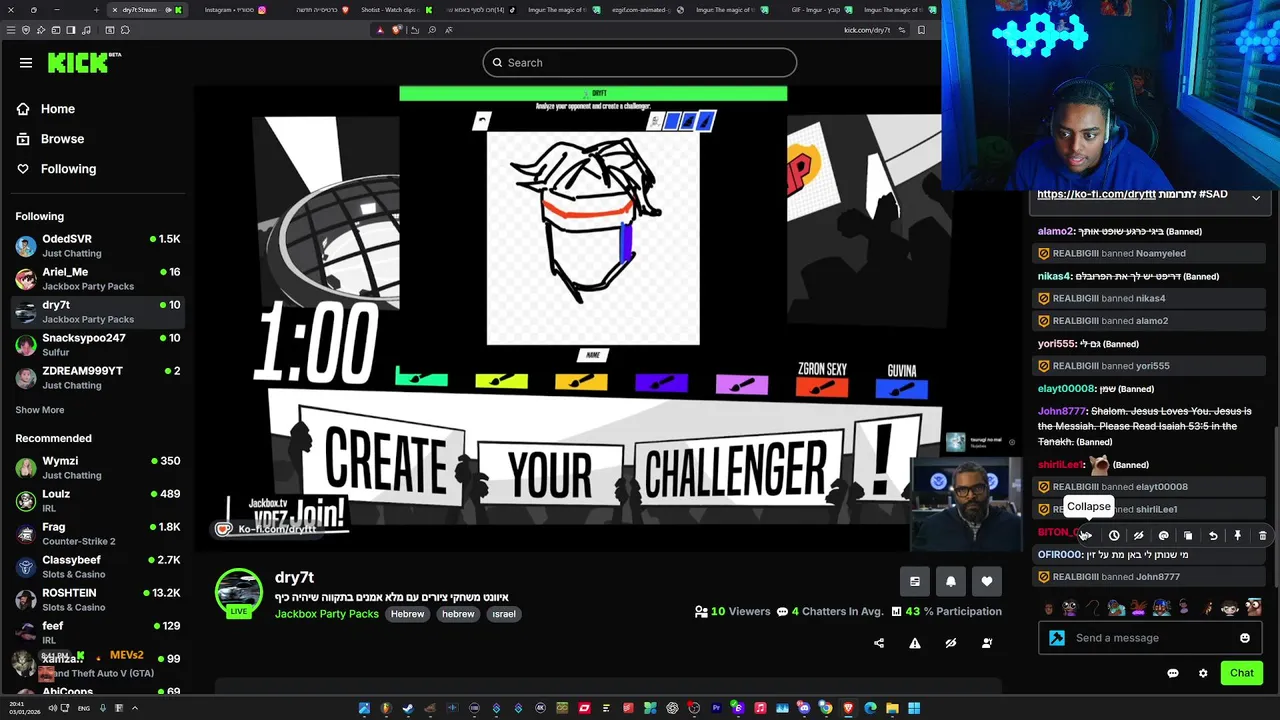The image size is (1280, 720).
Task: Expand pinned message chevron in chat
Action: tap(1256, 198)
